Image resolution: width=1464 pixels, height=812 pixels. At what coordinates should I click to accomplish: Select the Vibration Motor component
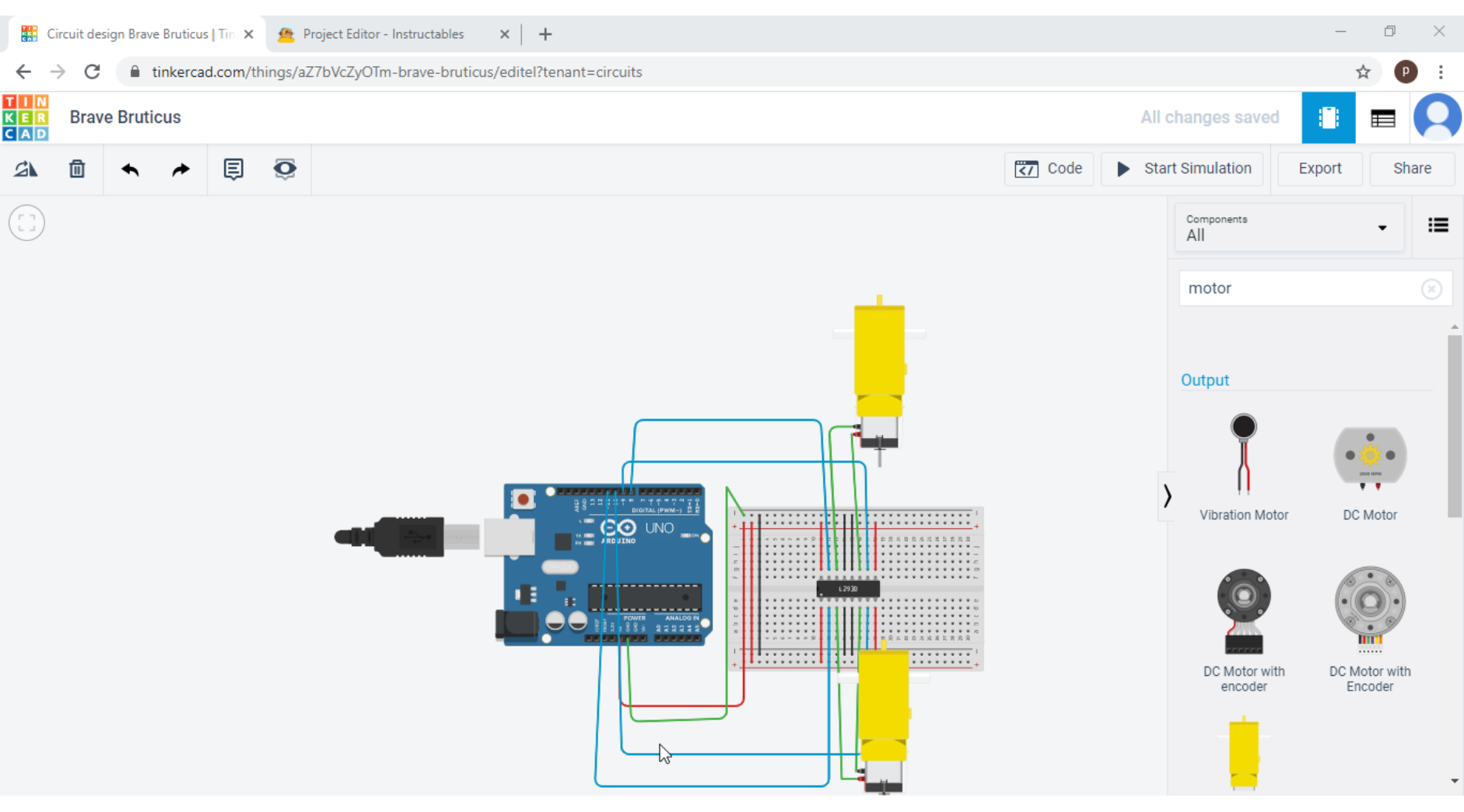[x=1244, y=467]
